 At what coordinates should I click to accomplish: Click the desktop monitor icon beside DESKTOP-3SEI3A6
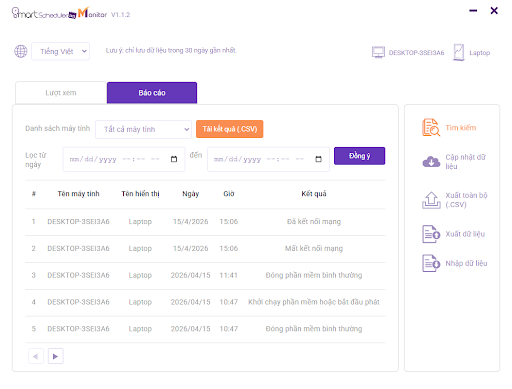(x=378, y=52)
